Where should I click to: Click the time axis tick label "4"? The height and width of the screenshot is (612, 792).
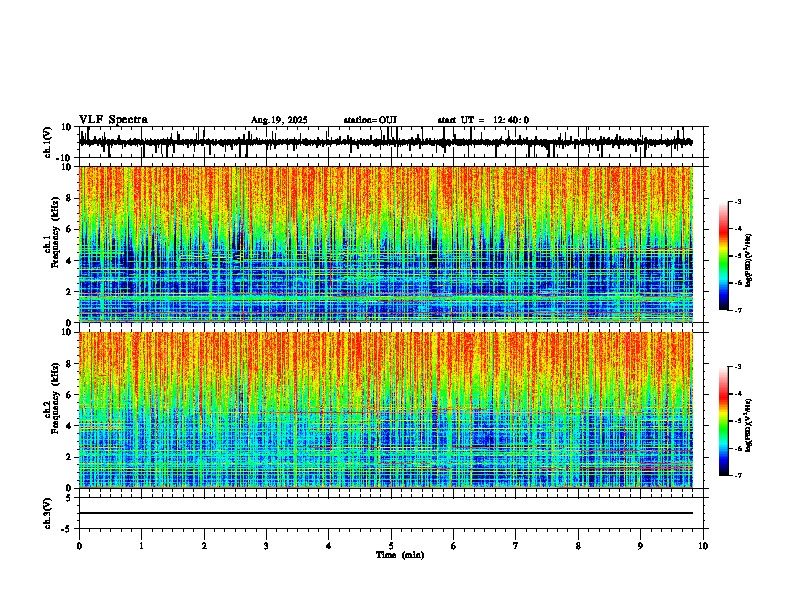[x=329, y=546]
